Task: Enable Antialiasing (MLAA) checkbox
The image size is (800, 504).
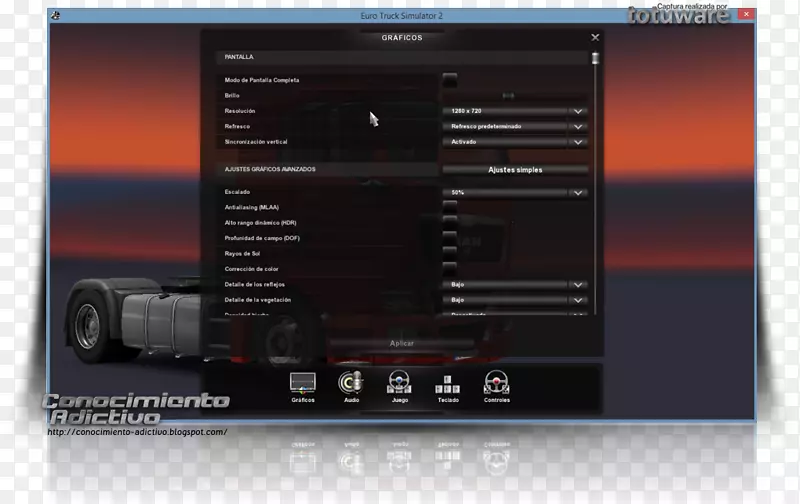Action: 450,207
